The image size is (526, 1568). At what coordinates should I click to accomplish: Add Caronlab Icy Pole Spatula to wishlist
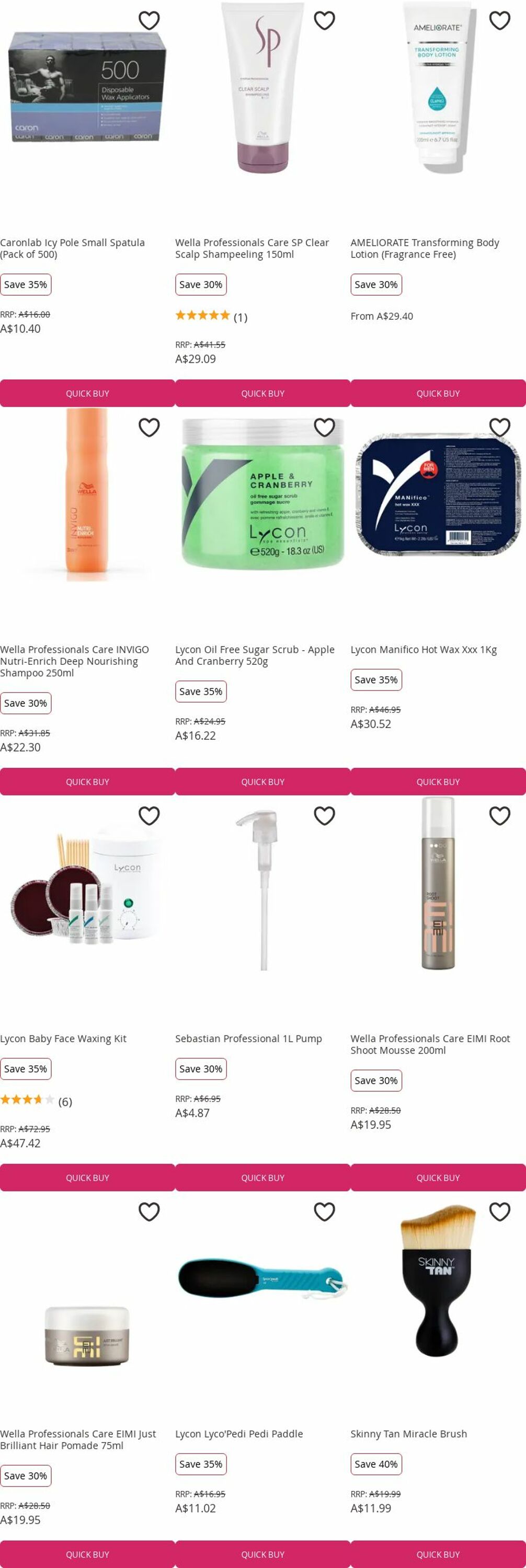tap(149, 21)
